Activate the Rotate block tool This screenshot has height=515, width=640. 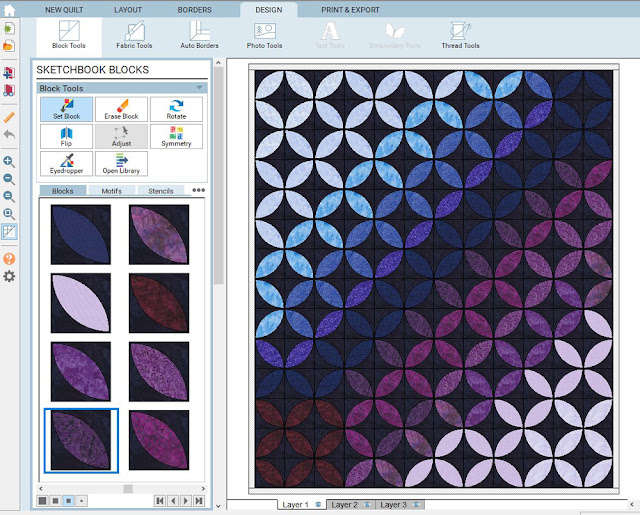[176, 109]
